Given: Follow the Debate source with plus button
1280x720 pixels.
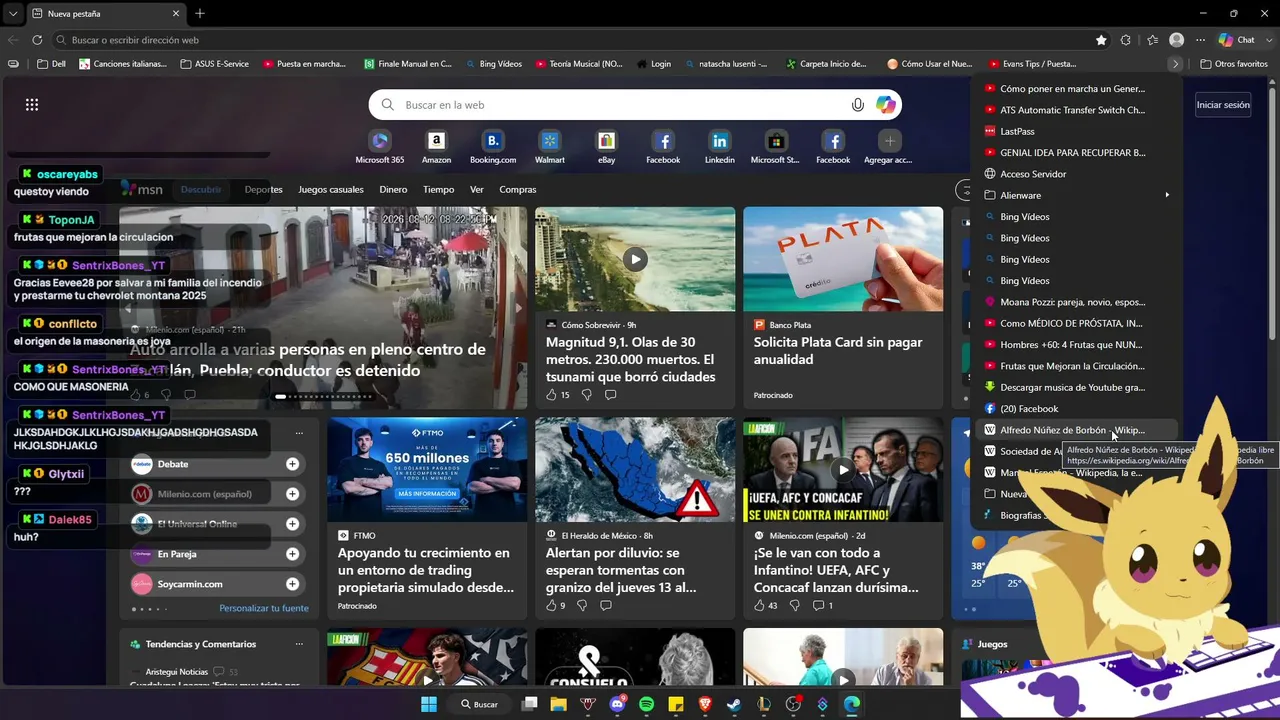Looking at the screenshot, I should point(292,464).
